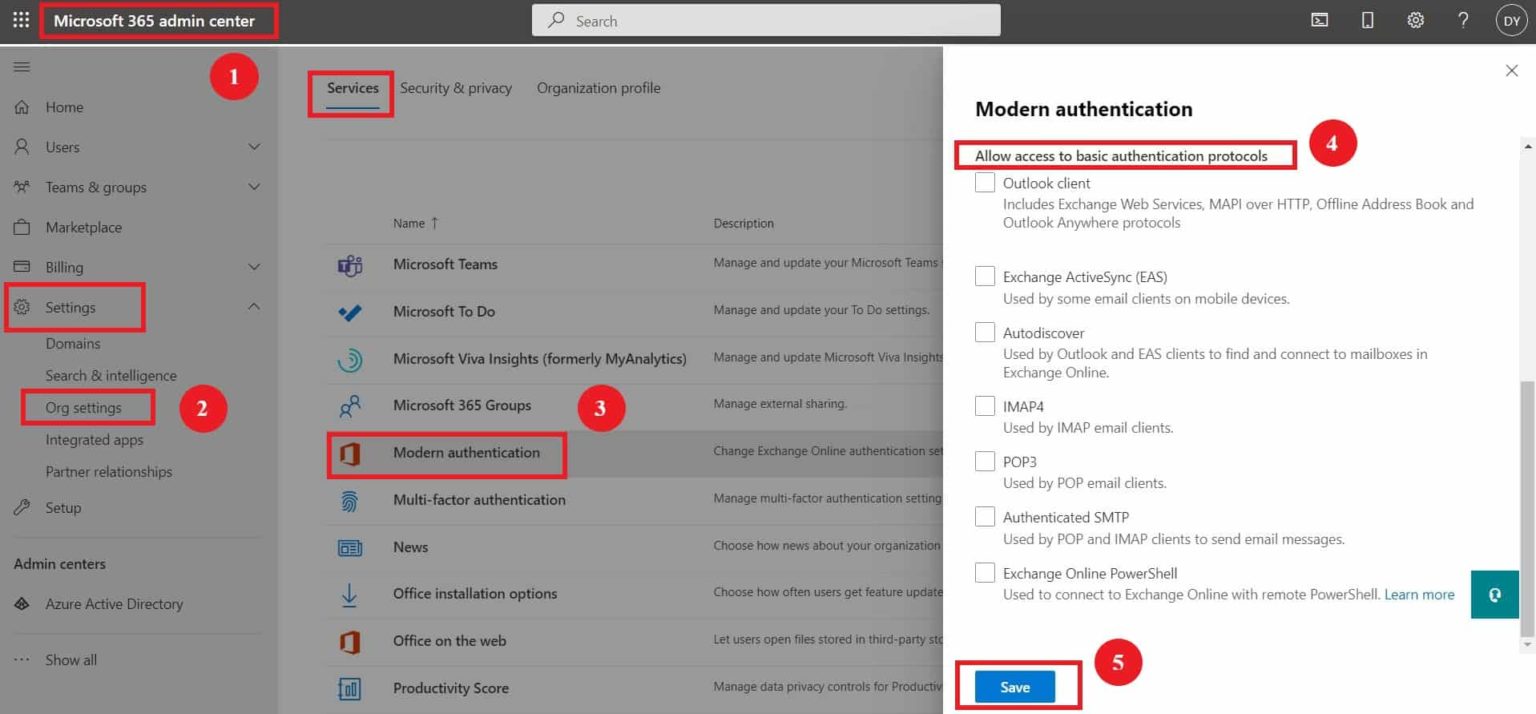Image resolution: width=1536 pixels, height=714 pixels.
Task: Click the teal feedback icon near PowerShell
Action: 1494,593
